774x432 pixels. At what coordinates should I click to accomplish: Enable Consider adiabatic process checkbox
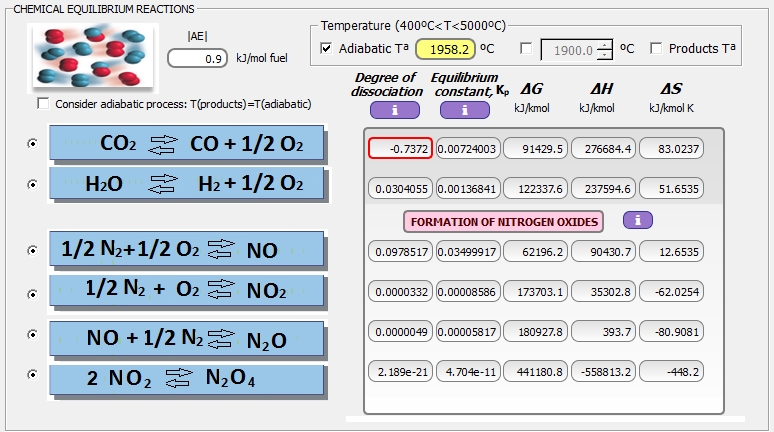tap(42, 103)
